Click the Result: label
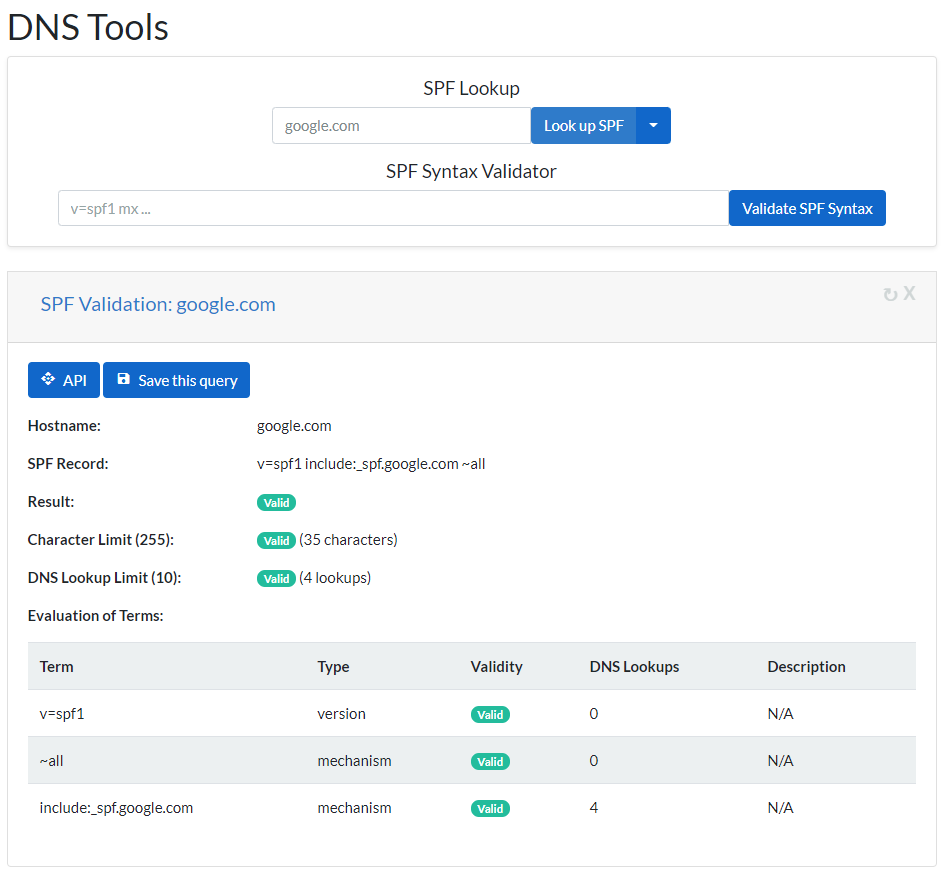This screenshot has height=876, width=942. (51, 502)
